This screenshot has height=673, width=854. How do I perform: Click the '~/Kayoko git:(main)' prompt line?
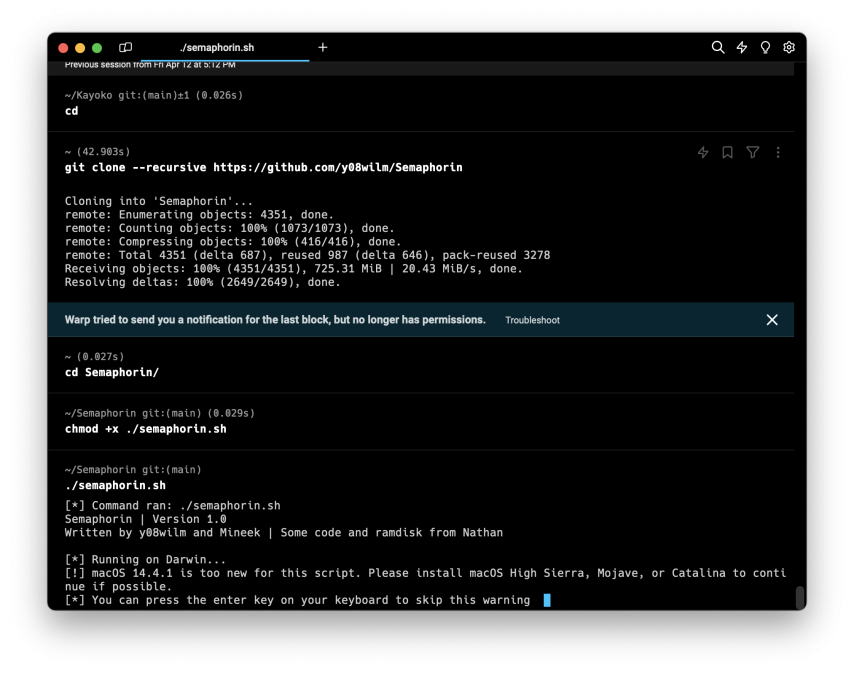[154, 95]
